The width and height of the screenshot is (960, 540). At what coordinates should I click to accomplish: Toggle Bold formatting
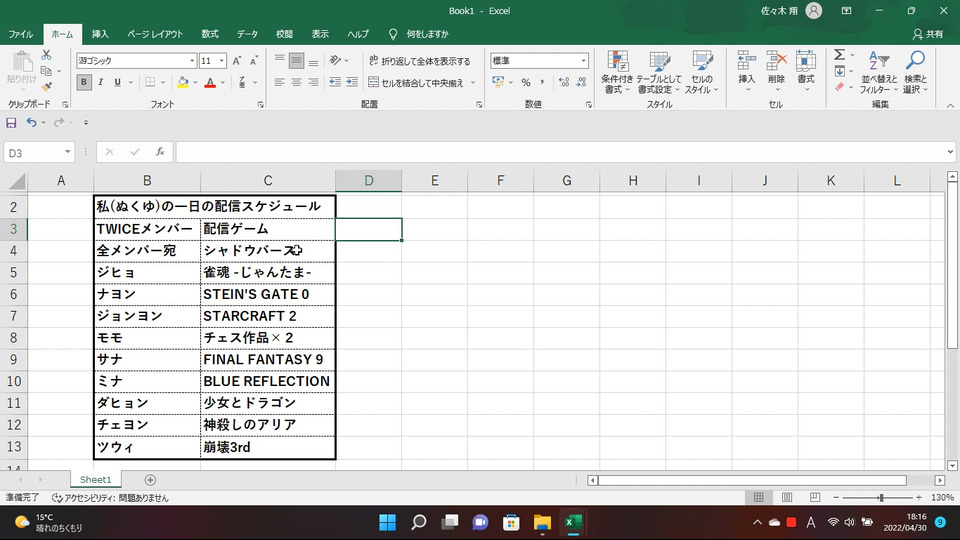tap(84, 82)
